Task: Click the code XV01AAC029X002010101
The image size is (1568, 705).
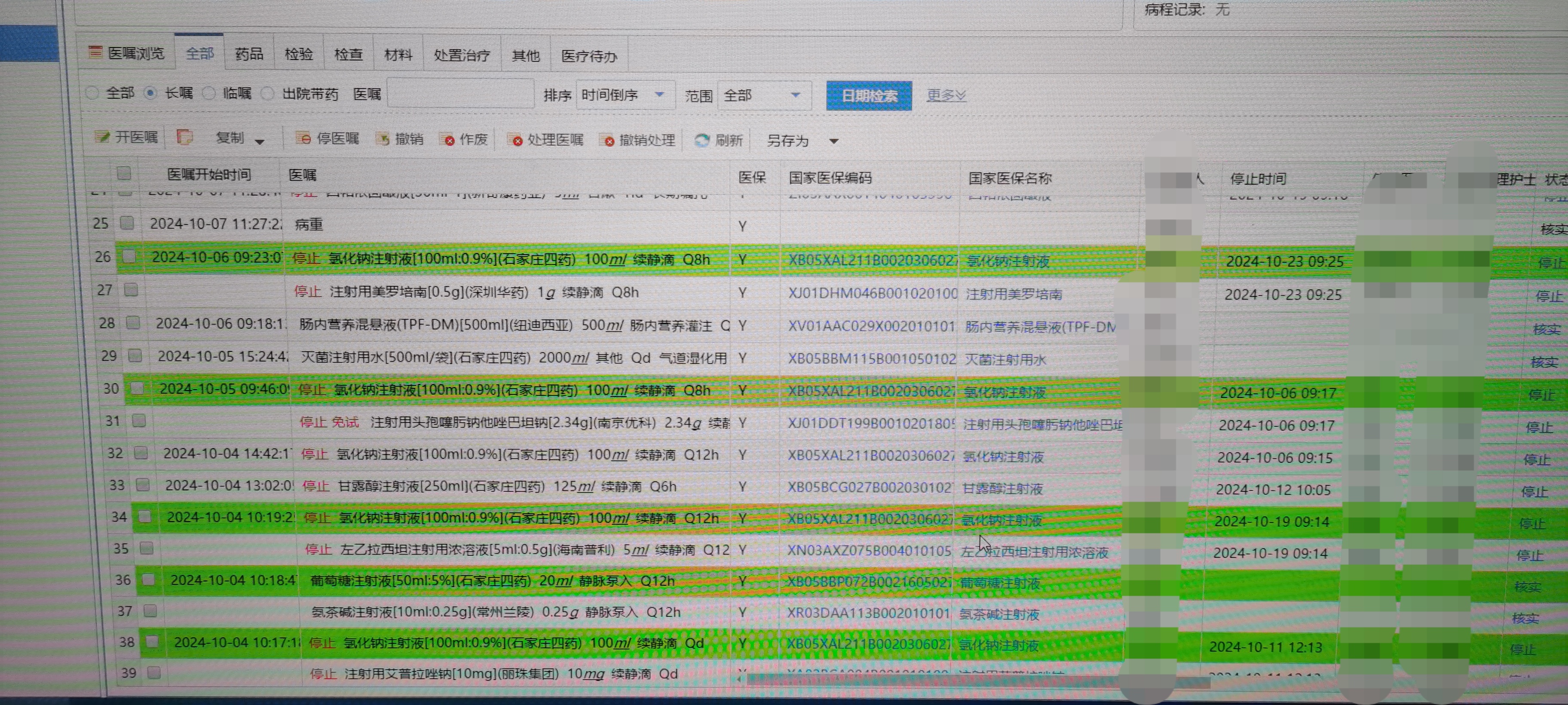Action: click(x=872, y=326)
